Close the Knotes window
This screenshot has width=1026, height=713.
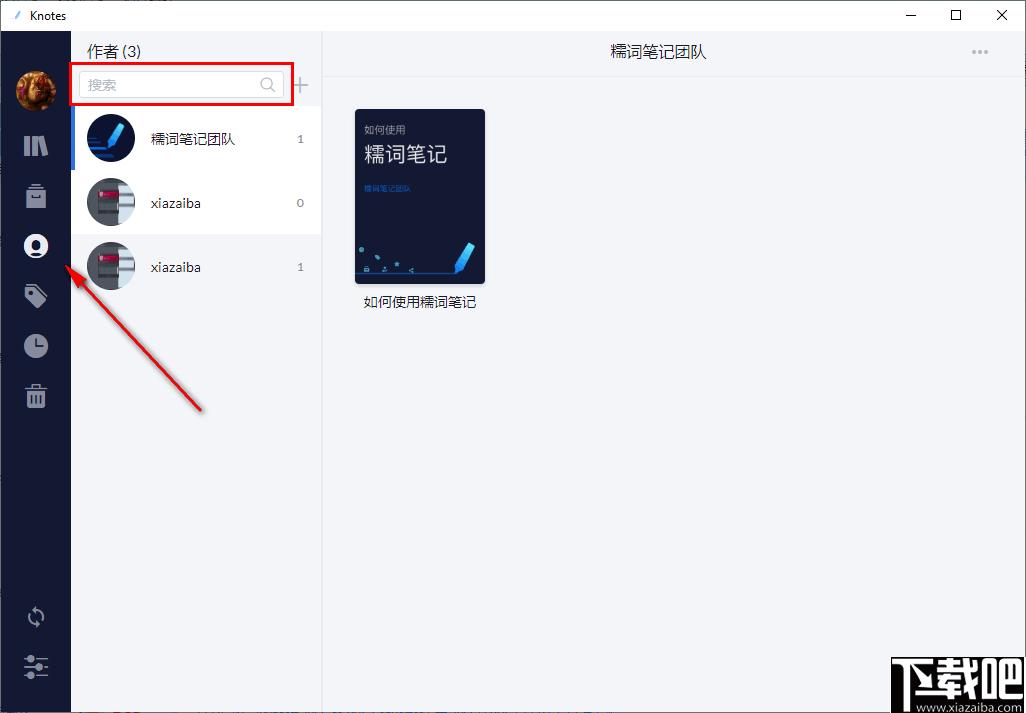point(1002,16)
